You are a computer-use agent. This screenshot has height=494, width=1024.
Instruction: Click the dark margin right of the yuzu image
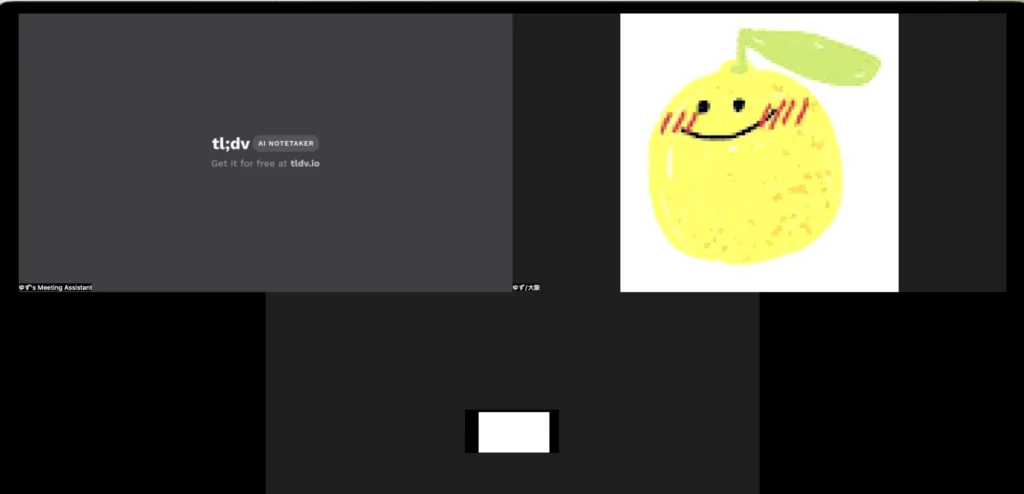[x=952, y=152]
